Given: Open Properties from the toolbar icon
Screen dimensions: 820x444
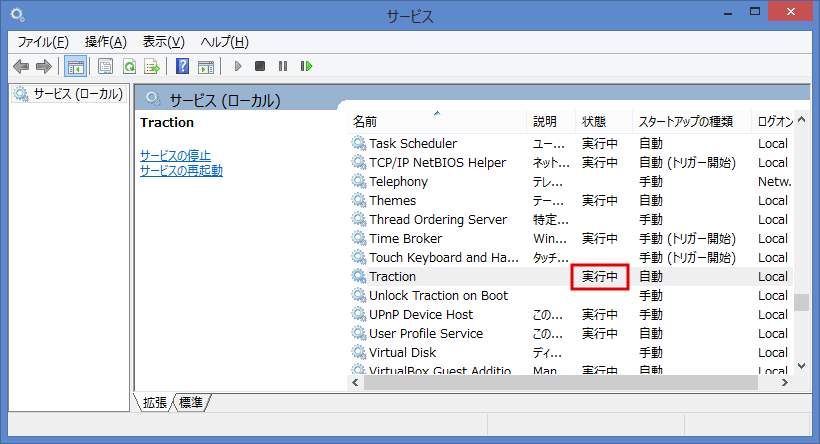Looking at the screenshot, I should pyautogui.click(x=105, y=66).
